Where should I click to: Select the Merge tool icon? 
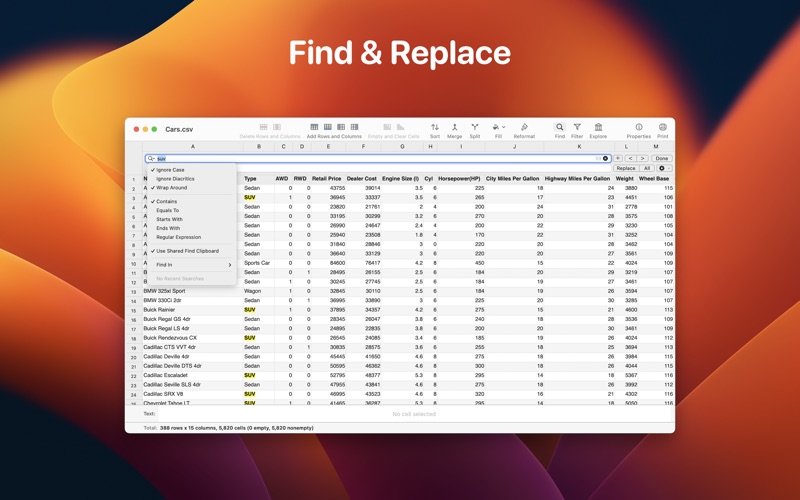pos(454,127)
